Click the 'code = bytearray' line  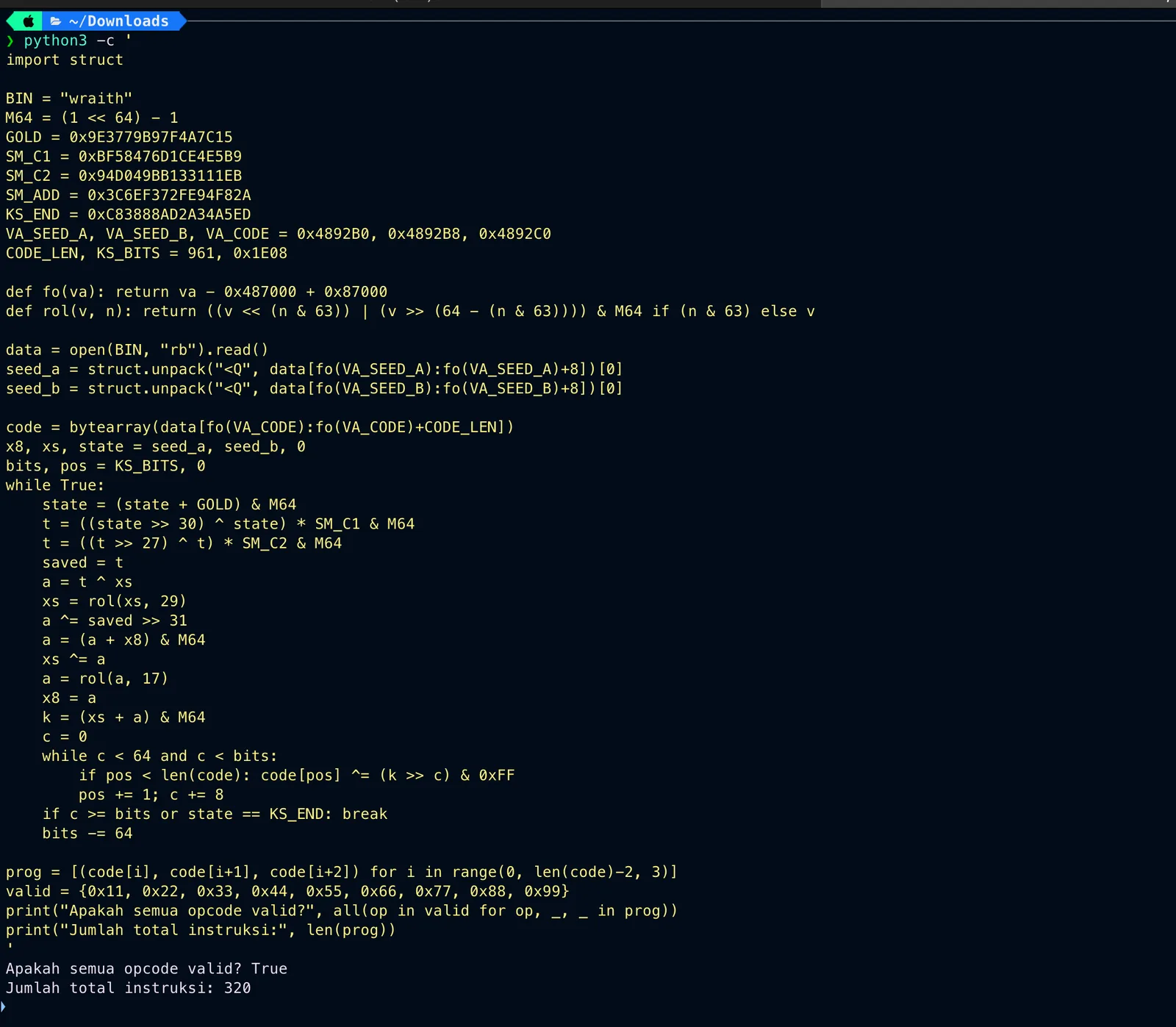260,427
